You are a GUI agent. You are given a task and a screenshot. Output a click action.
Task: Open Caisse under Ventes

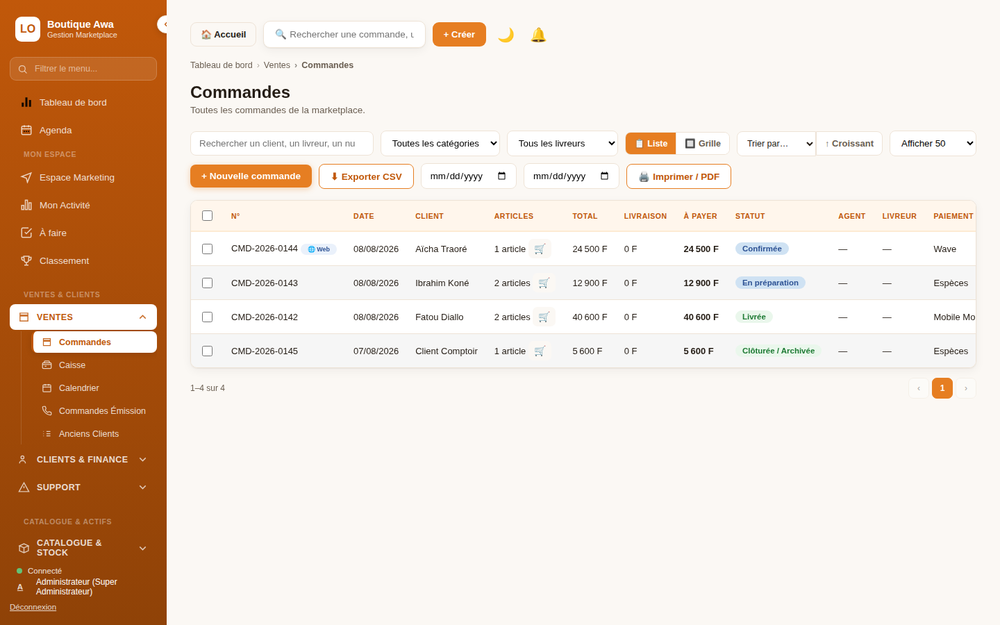(x=94, y=365)
